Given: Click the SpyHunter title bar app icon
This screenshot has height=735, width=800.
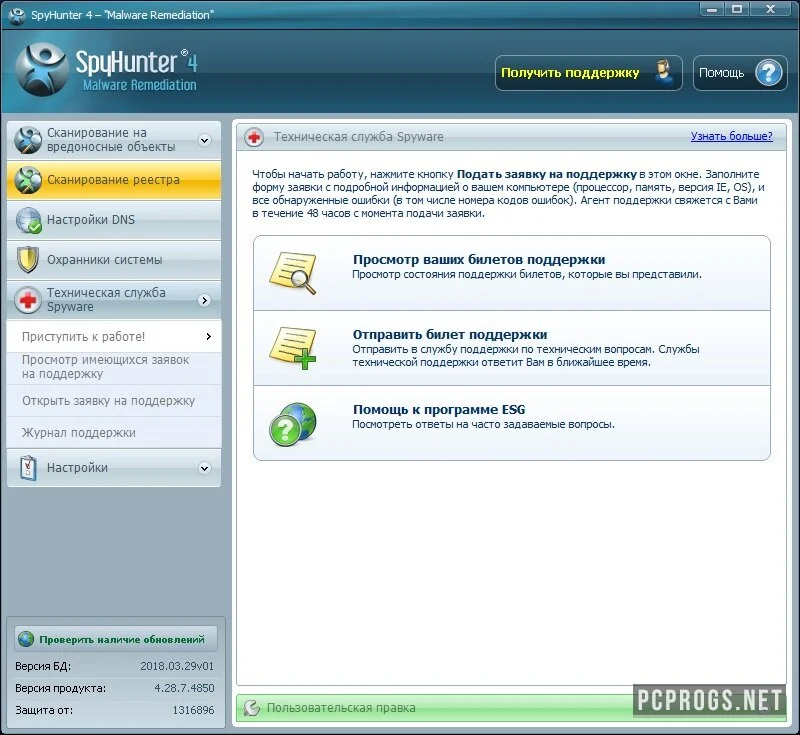Looking at the screenshot, I should coord(16,15).
